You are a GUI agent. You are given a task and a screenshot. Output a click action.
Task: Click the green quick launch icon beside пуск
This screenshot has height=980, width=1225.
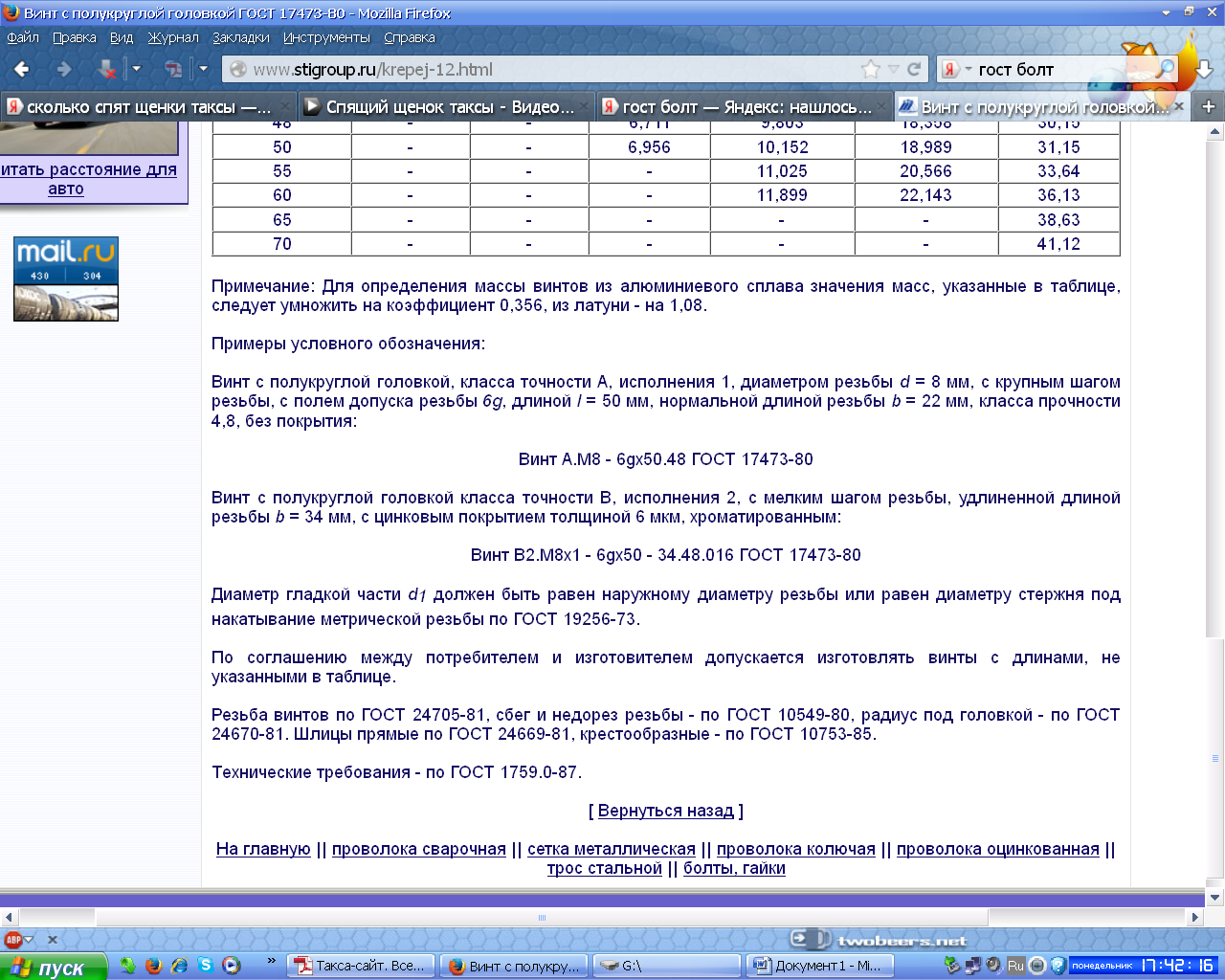point(127,966)
